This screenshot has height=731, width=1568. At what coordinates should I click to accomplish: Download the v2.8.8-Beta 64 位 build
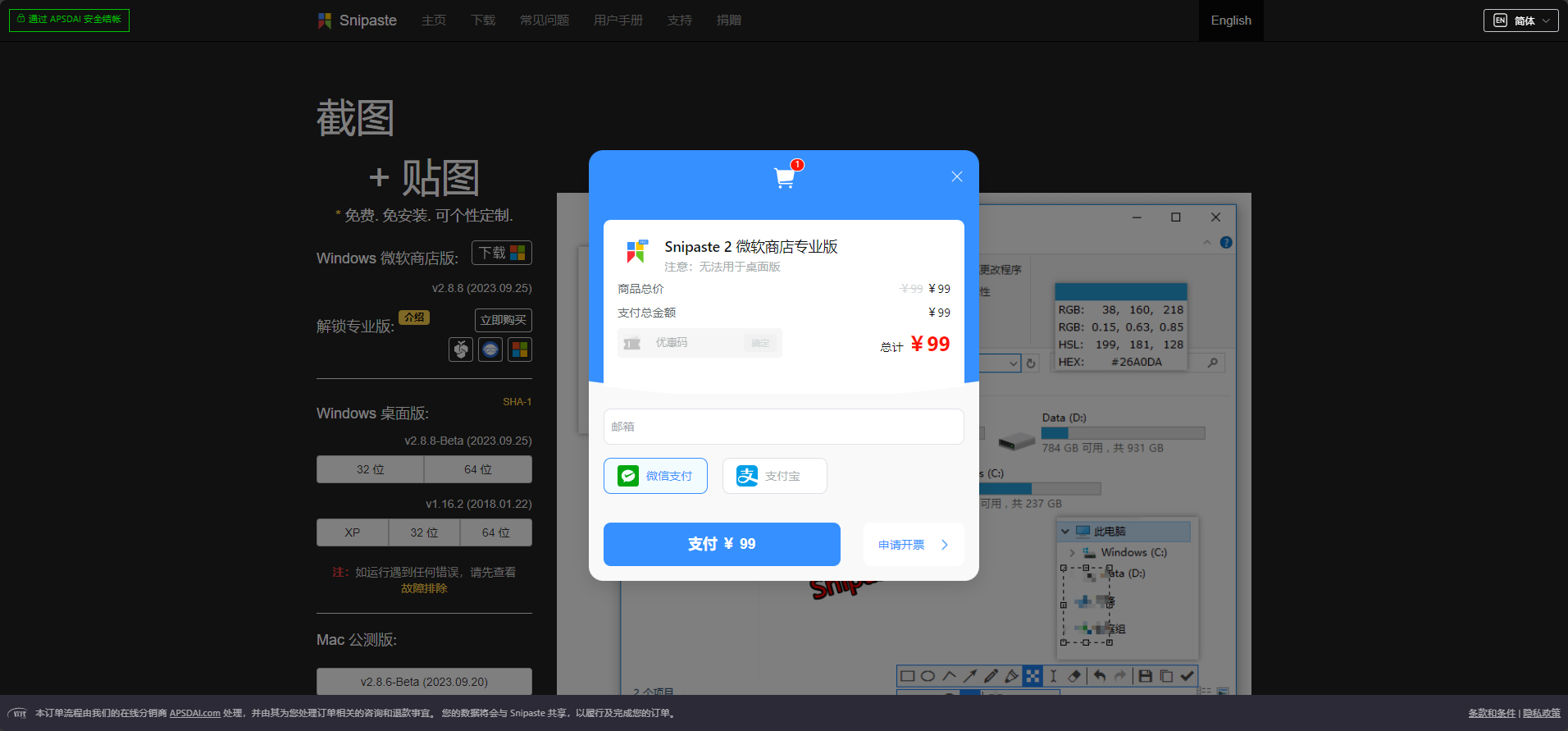pos(478,469)
